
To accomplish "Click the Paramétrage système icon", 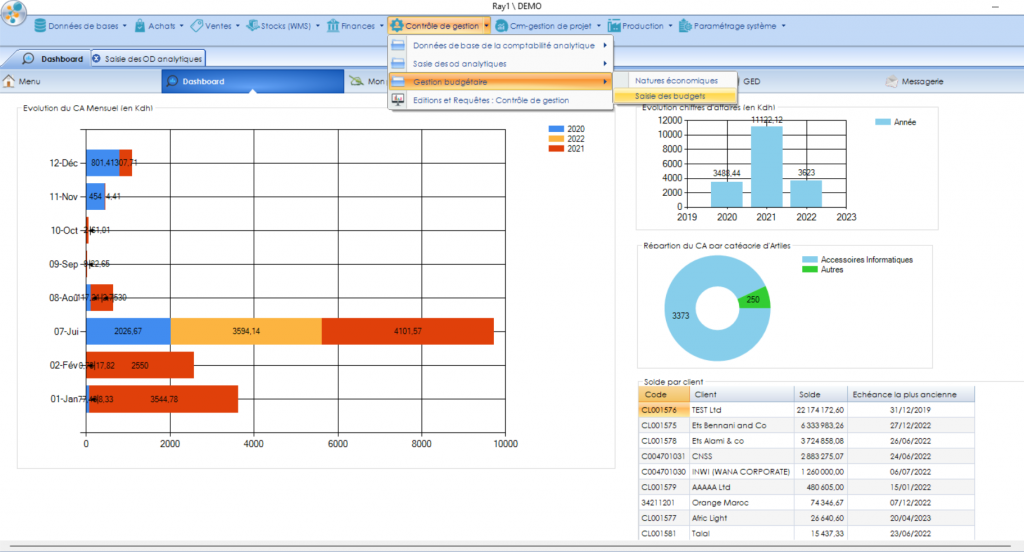I will pyautogui.click(x=685, y=26).
